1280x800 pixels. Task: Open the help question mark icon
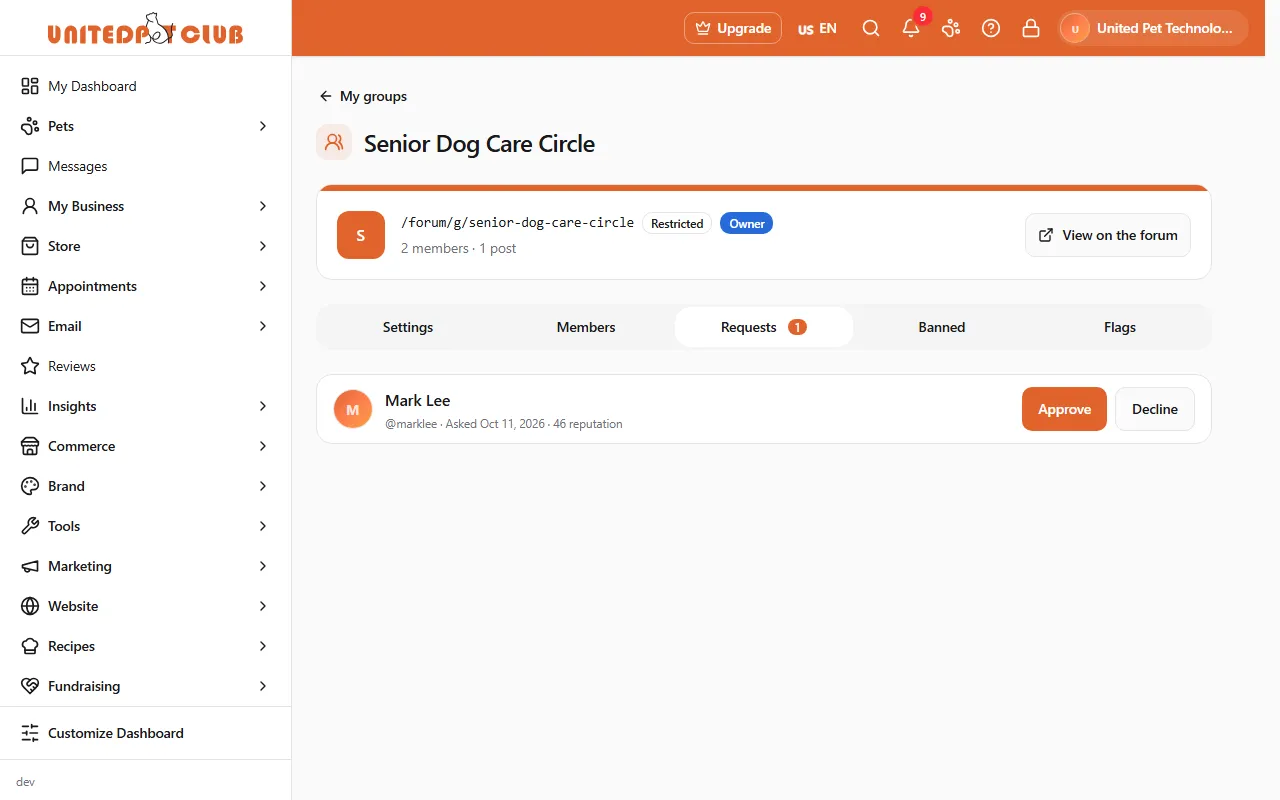tap(991, 28)
